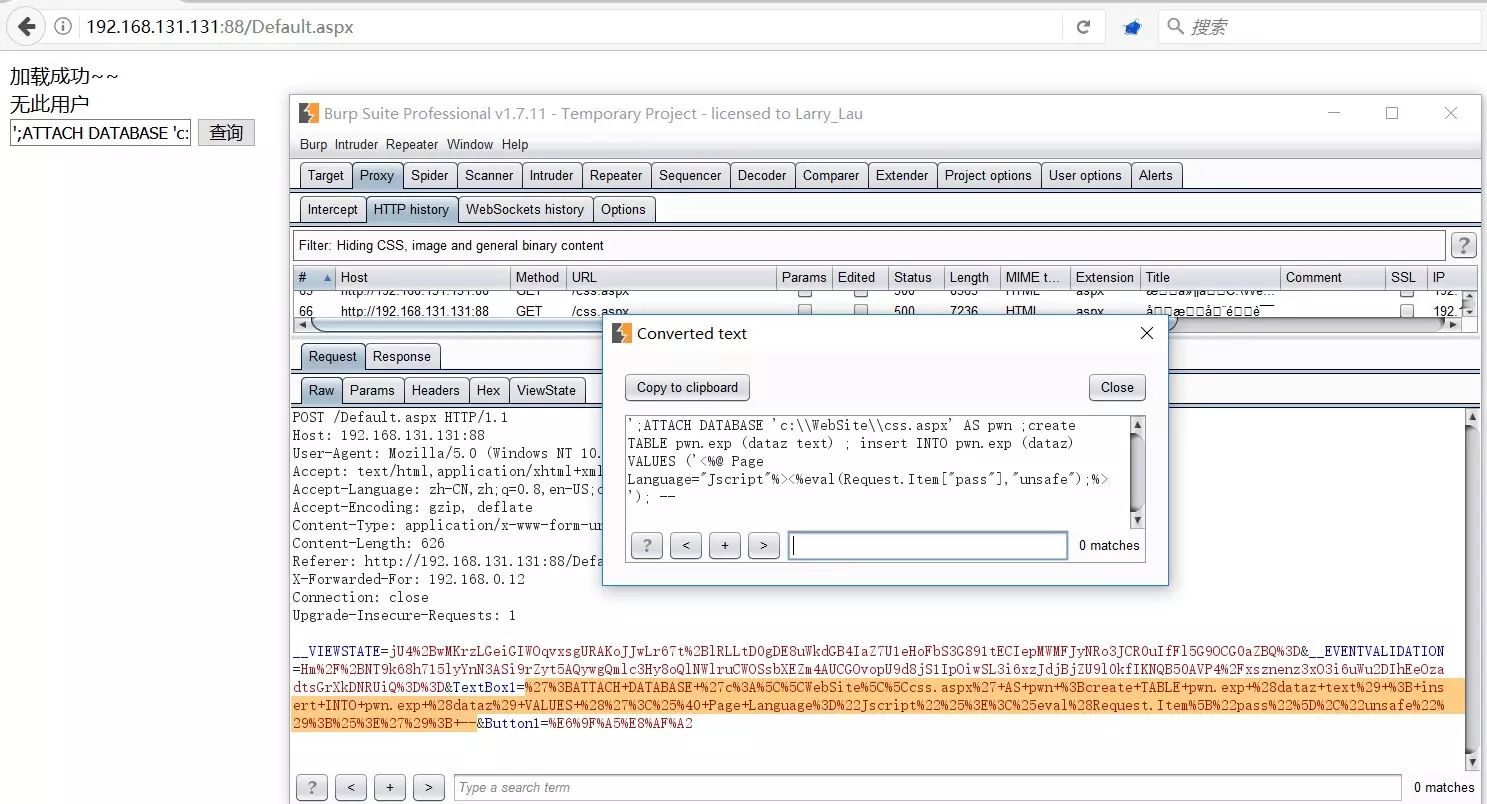This screenshot has height=804, width=1487.
Task: Switch to the Spider tab
Action: coord(430,175)
